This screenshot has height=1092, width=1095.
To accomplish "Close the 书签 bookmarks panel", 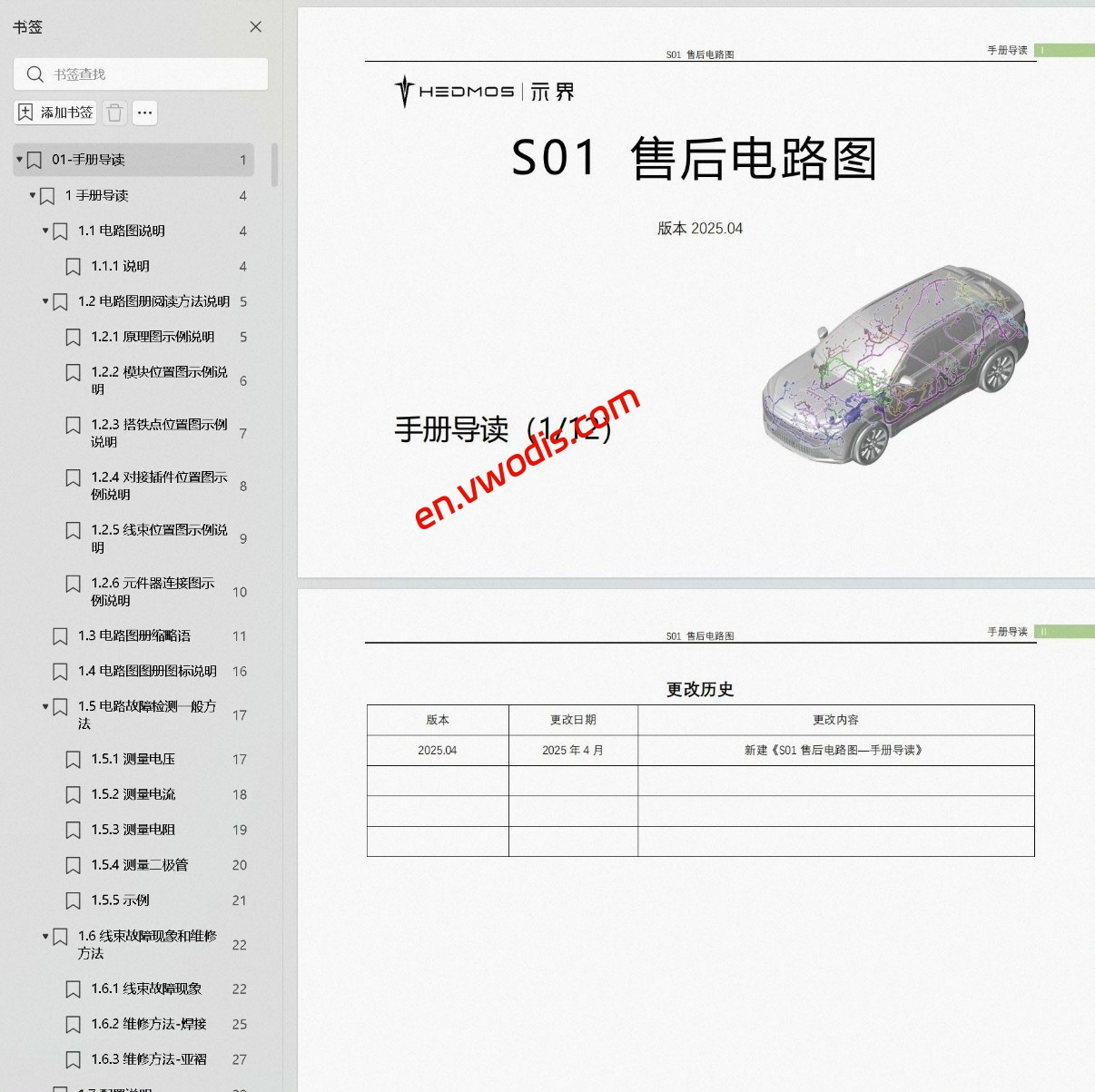I will tap(255, 27).
